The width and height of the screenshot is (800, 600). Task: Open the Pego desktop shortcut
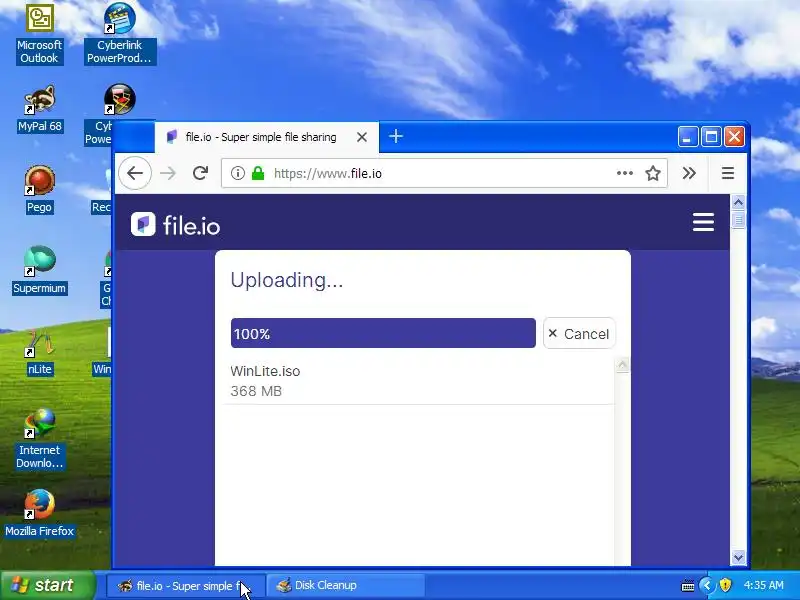[39, 190]
